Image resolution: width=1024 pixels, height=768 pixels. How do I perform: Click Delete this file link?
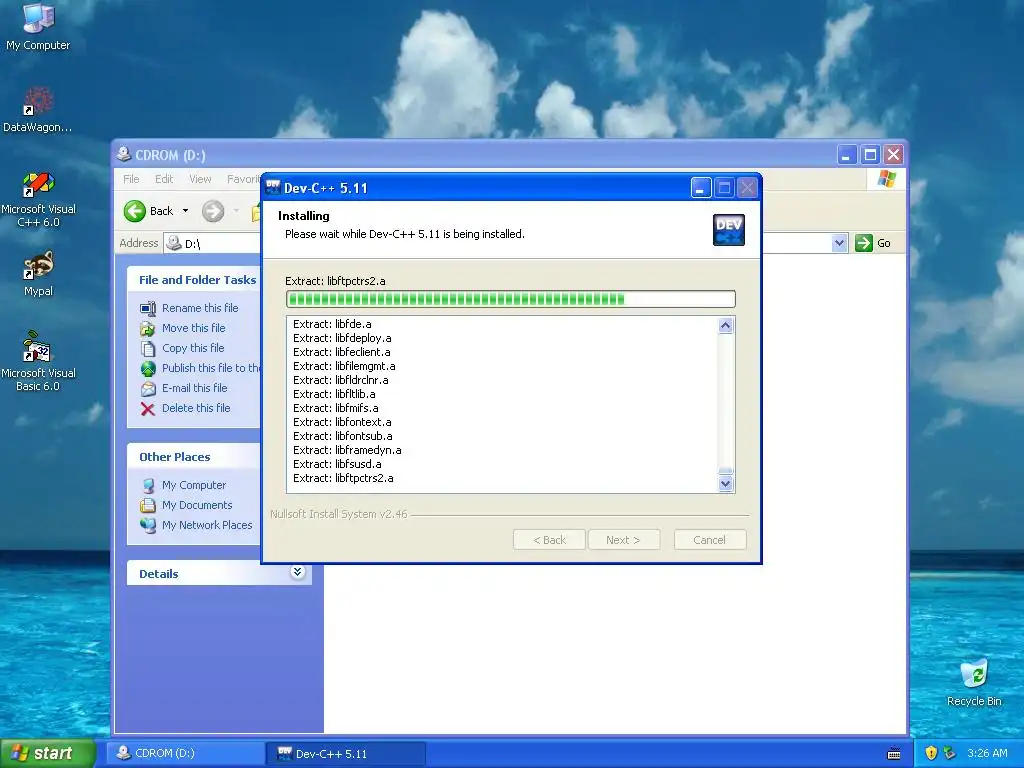(x=196, y=408)
